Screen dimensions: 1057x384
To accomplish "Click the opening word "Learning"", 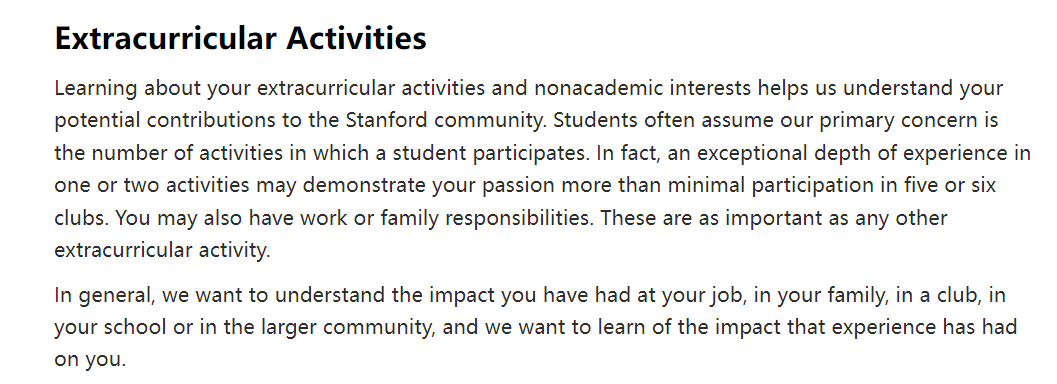I will click(x=96, y=88).
